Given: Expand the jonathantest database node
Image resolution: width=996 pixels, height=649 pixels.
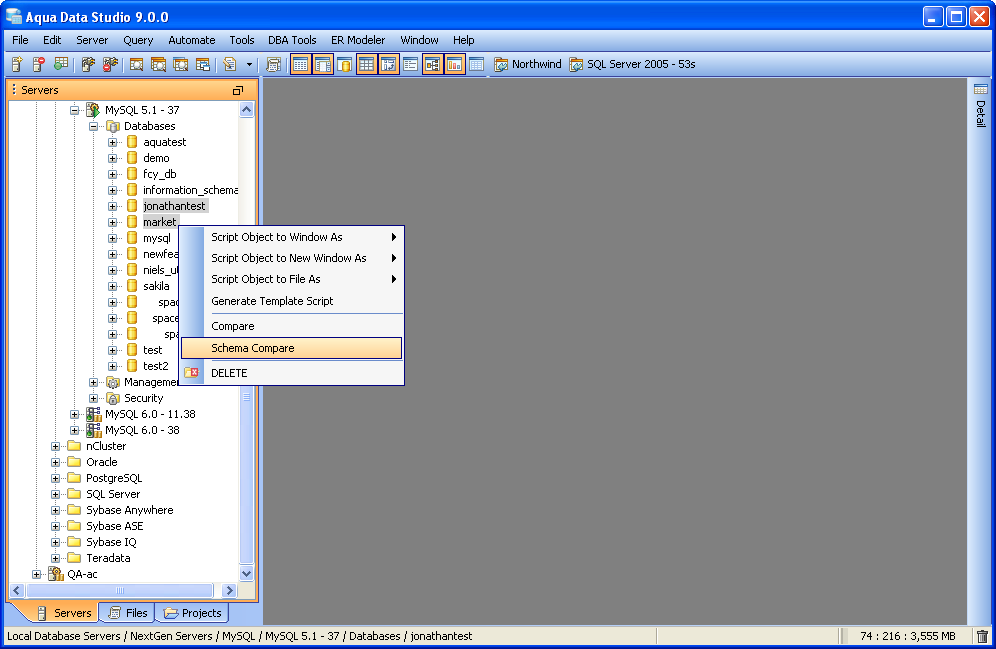Looking at the screenshot, I should point(112,206).
